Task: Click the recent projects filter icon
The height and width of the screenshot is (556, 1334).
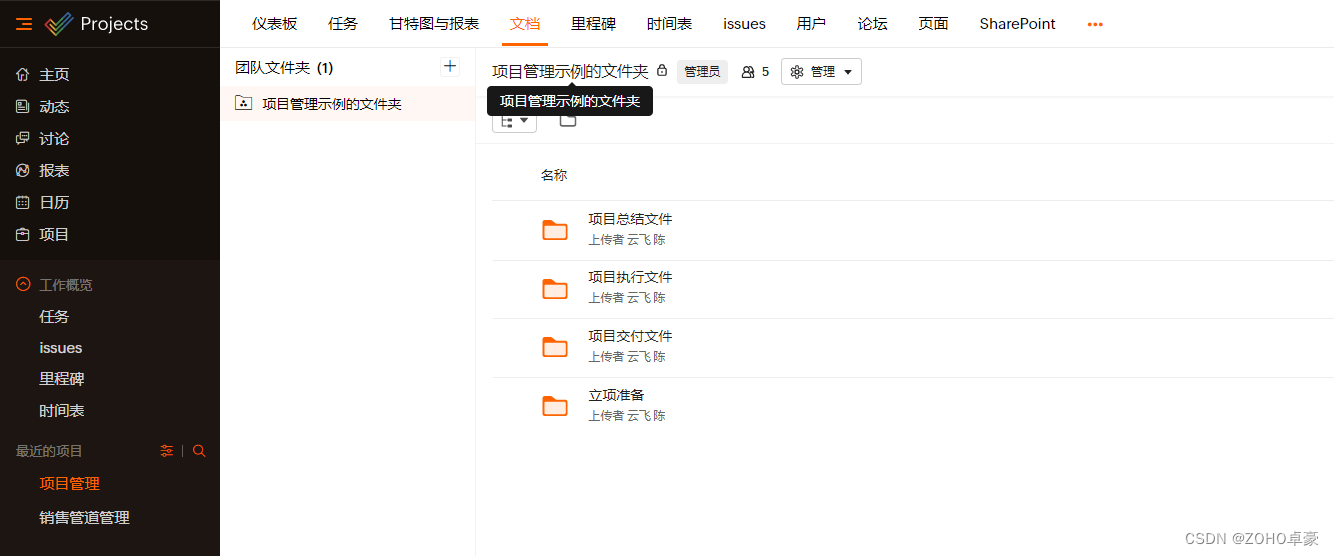Action: coord(167,451)
